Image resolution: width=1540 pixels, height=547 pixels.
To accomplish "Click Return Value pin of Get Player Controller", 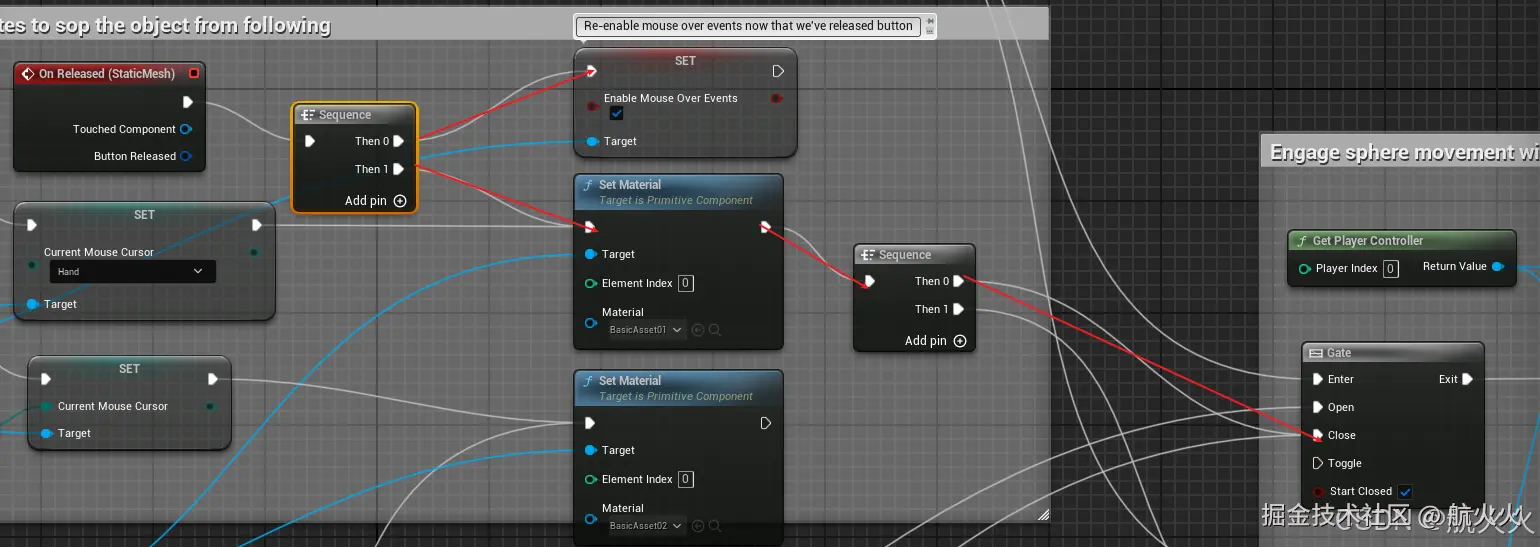I will 1497,267.
